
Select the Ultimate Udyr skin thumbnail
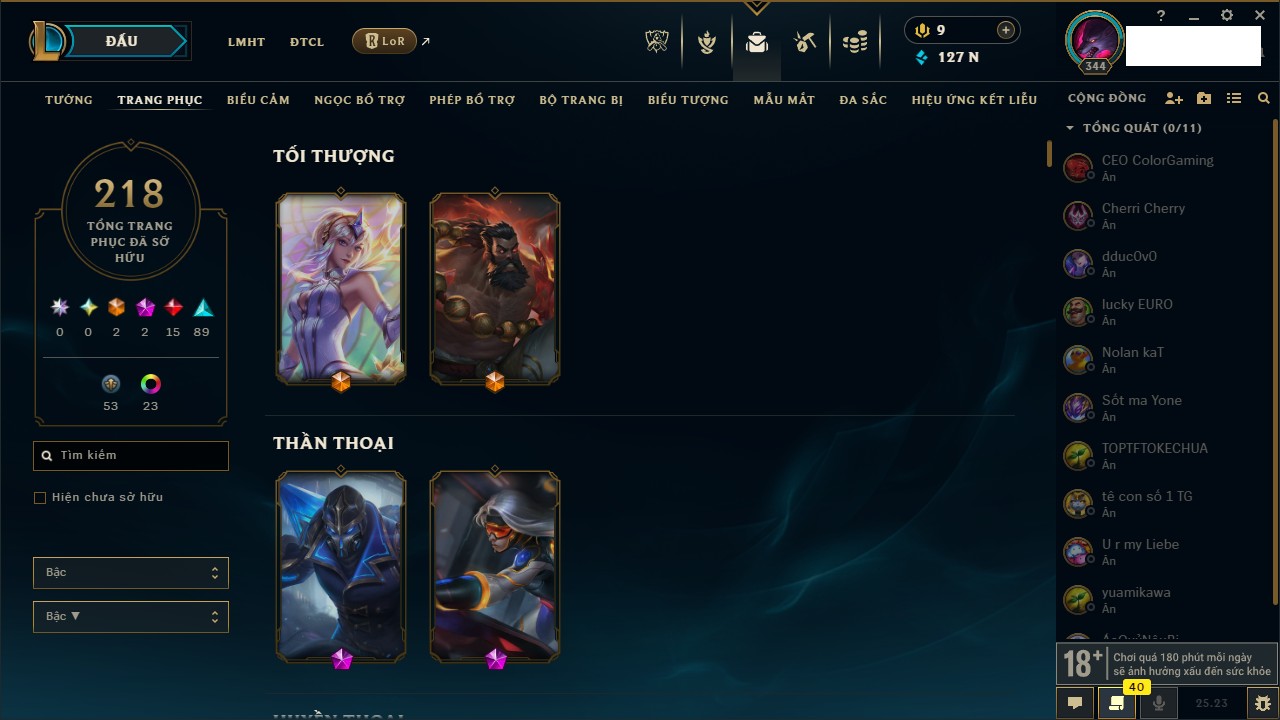(495, 289)
